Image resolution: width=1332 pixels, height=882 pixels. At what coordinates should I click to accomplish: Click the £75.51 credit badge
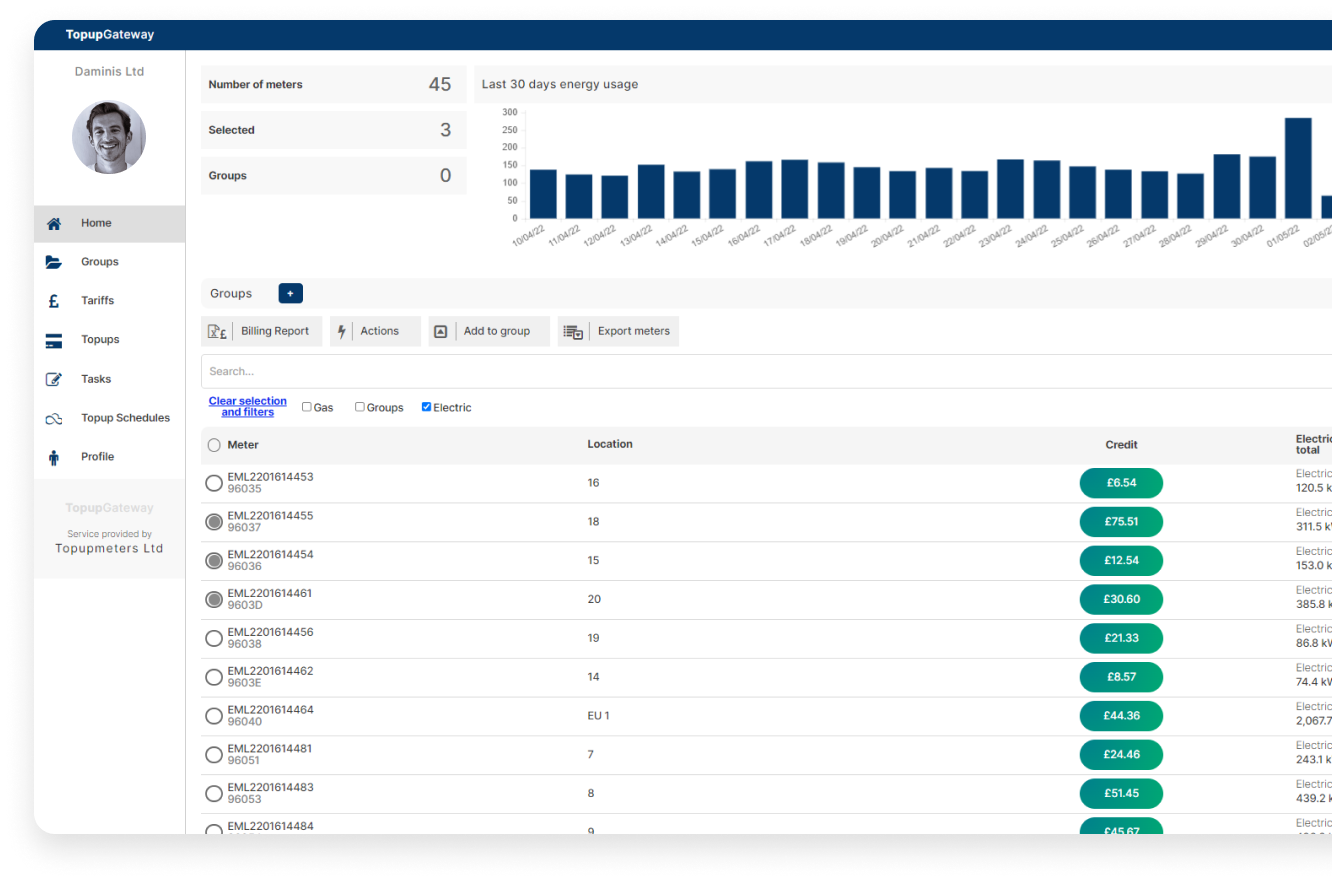coord(1121,522)
